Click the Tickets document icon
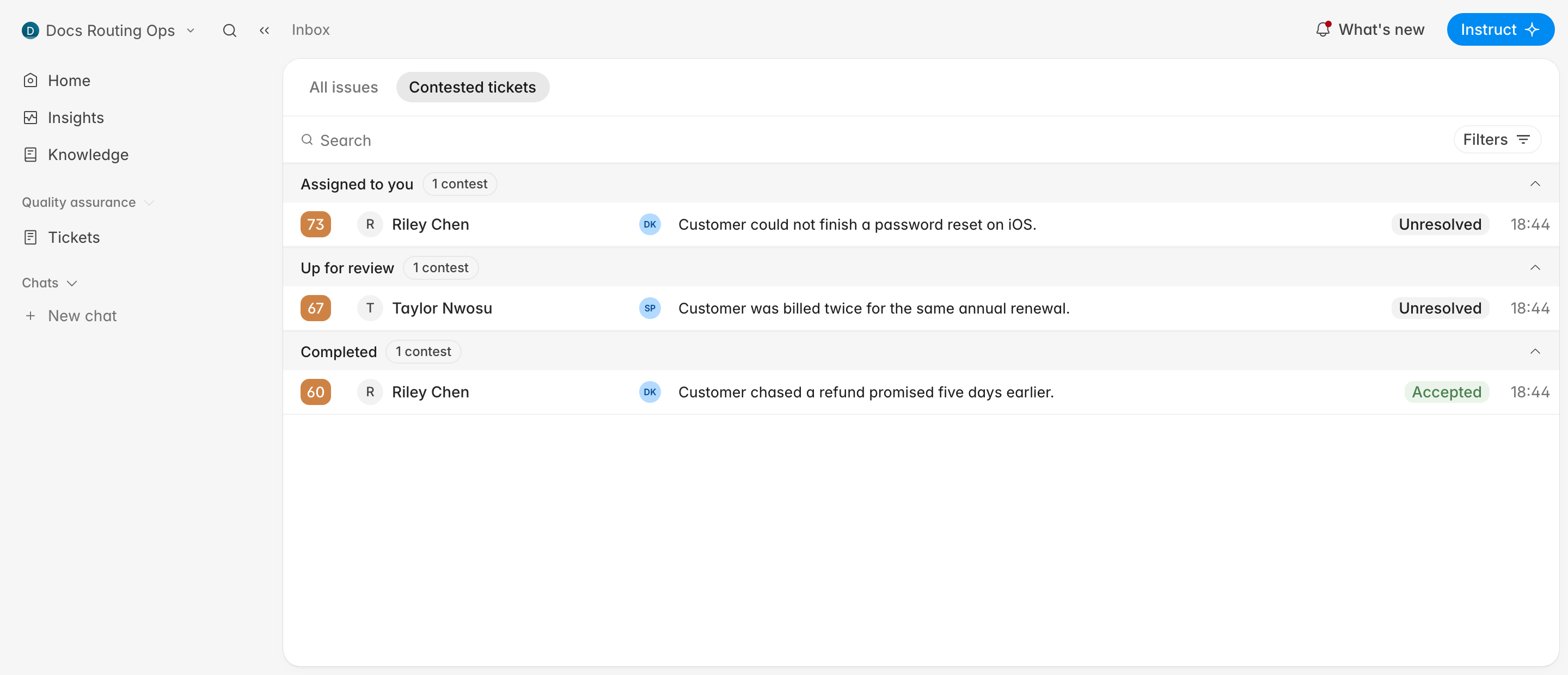Viewport: 1568px width, 675px height. click(30, 237)
